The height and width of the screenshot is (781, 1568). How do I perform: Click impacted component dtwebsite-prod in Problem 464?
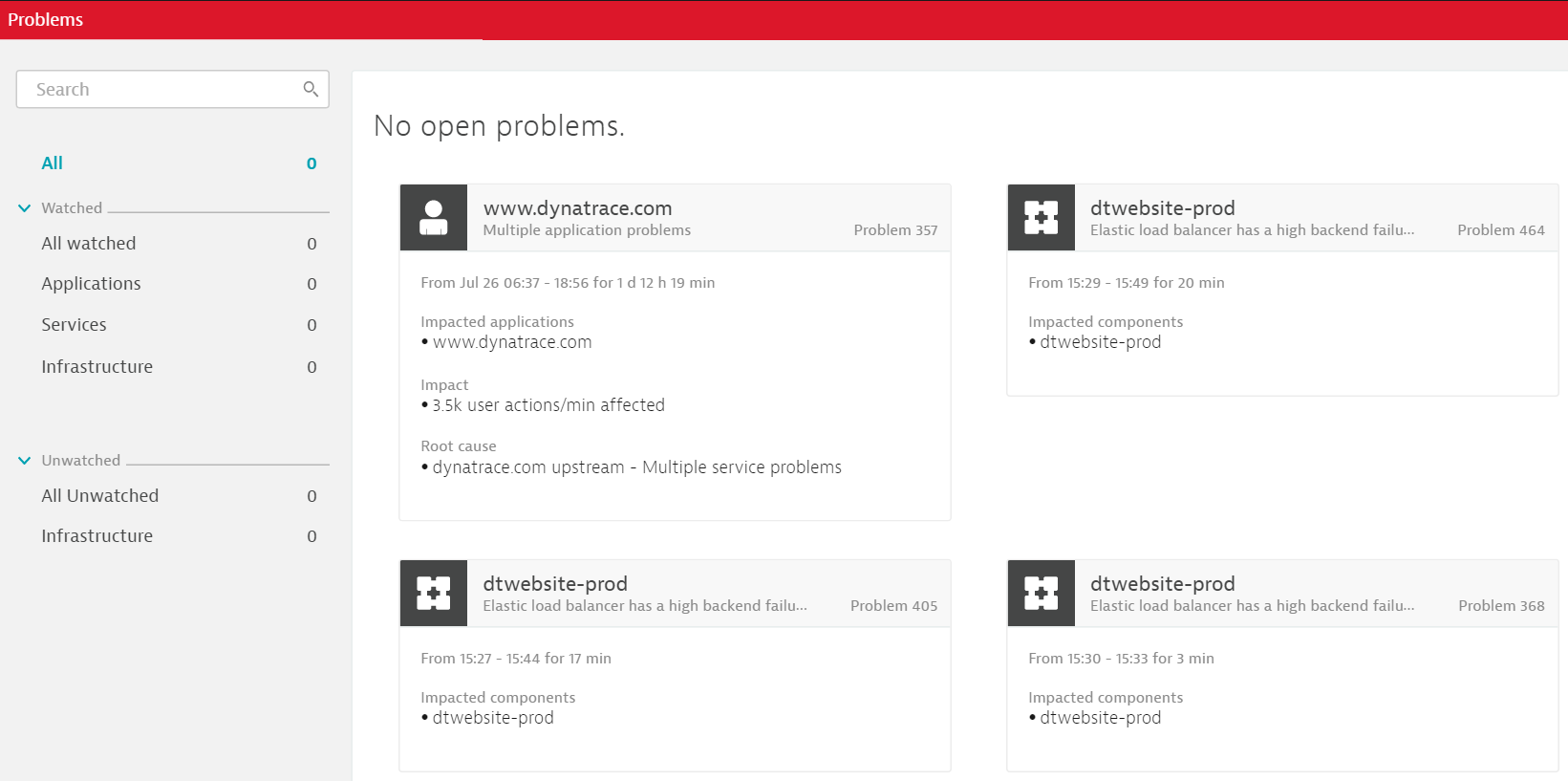pos(1101,342)
